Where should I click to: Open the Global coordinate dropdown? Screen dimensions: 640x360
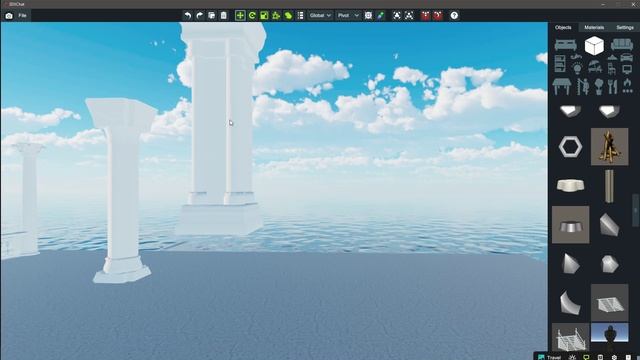pyautogui.click(x=320, y=16)
